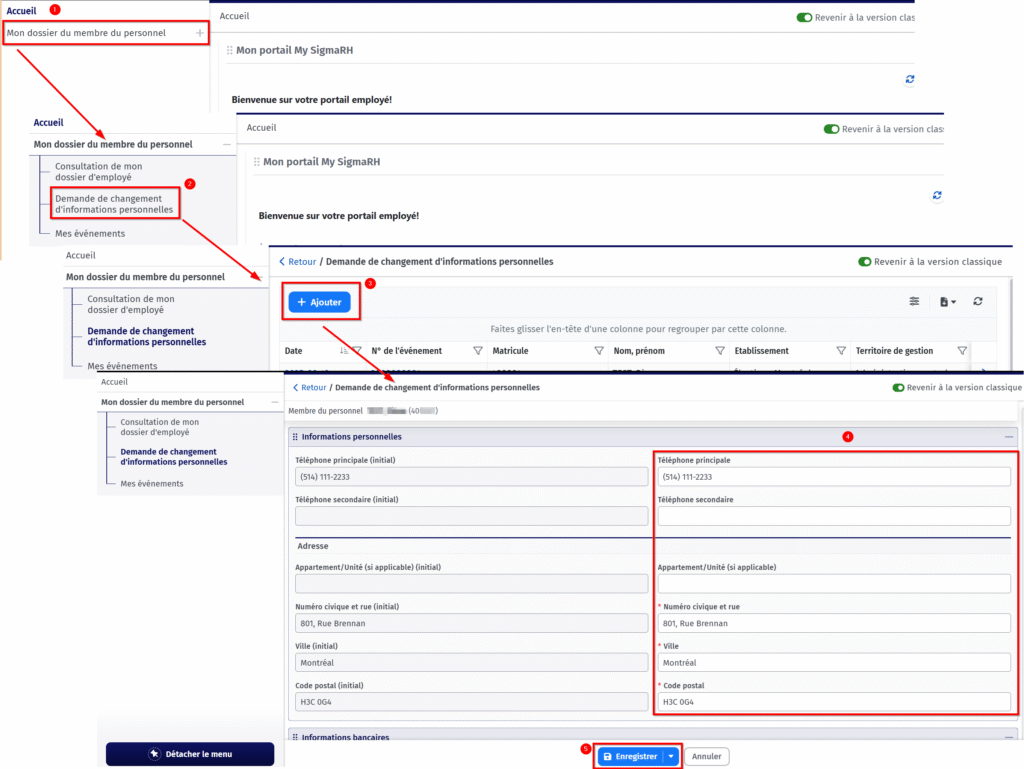Open filter for Etablissement column
This screenshot has height=769, width=1024.
click(x=841, y=351)
